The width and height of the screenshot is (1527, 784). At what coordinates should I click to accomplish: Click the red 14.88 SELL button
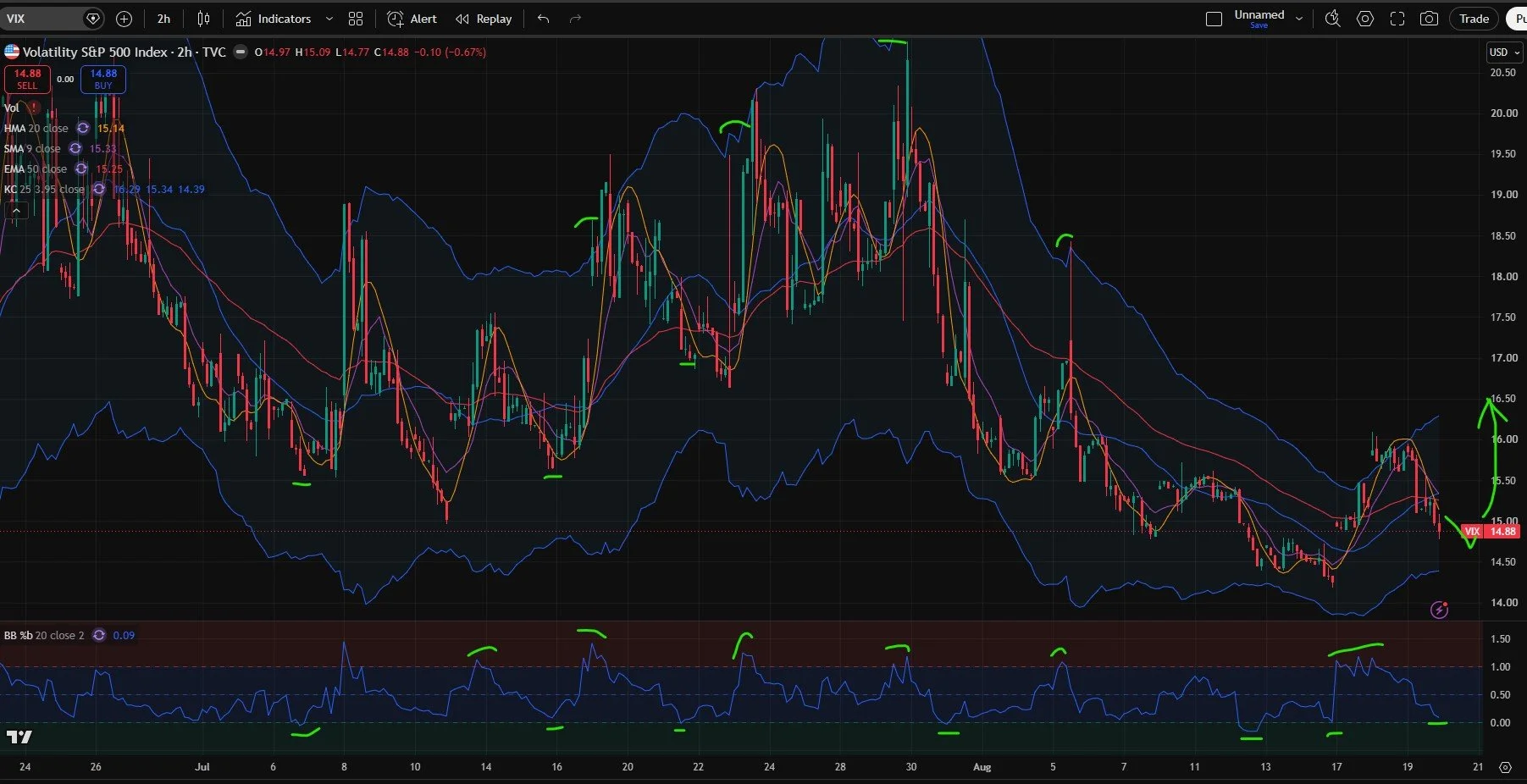click(27, 79)
